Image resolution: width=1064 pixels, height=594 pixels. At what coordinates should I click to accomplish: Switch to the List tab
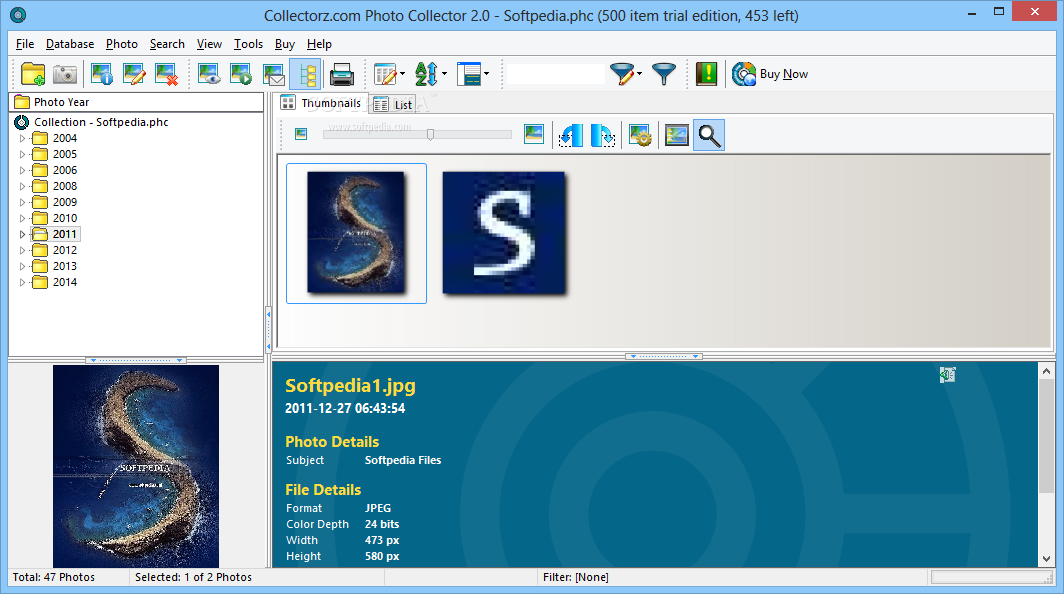[393, 105]
